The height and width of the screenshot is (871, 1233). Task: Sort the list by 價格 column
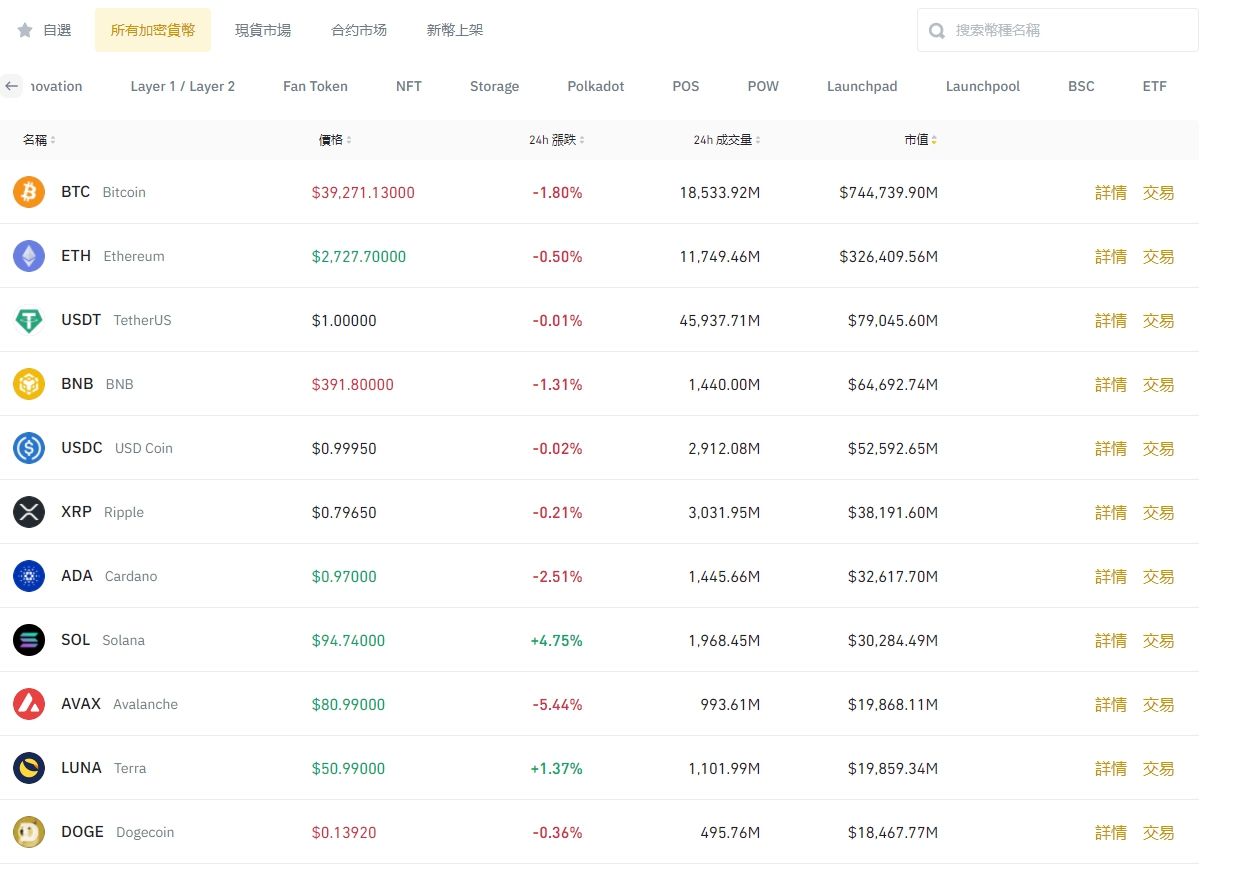tap(335, 140)
